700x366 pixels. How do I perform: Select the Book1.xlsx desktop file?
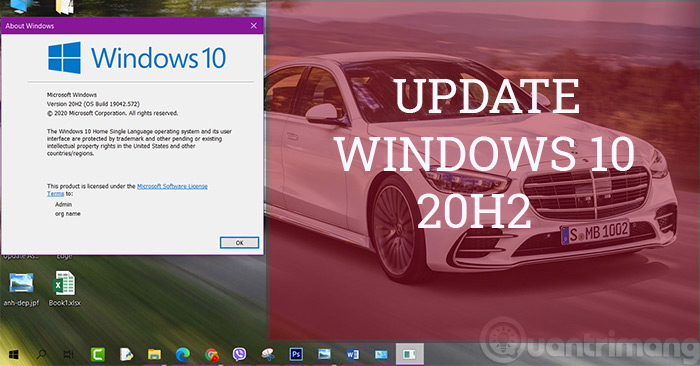[x=65, y=289]
